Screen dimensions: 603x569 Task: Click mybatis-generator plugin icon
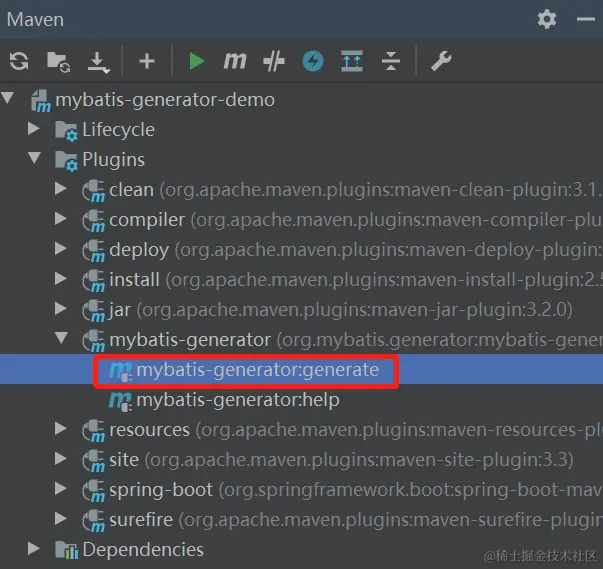93,341
